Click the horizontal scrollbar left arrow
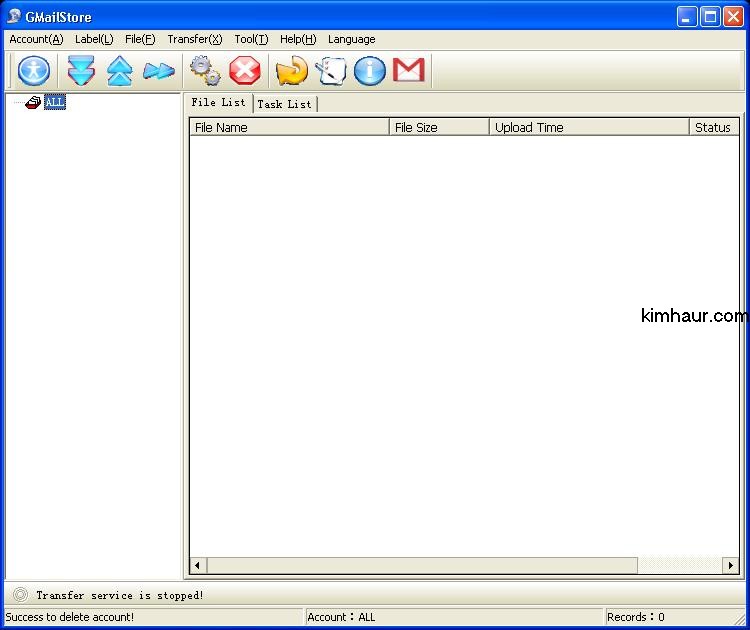Image resolution: width=750 pixels, height=630 pixels. tap(198, 566)
